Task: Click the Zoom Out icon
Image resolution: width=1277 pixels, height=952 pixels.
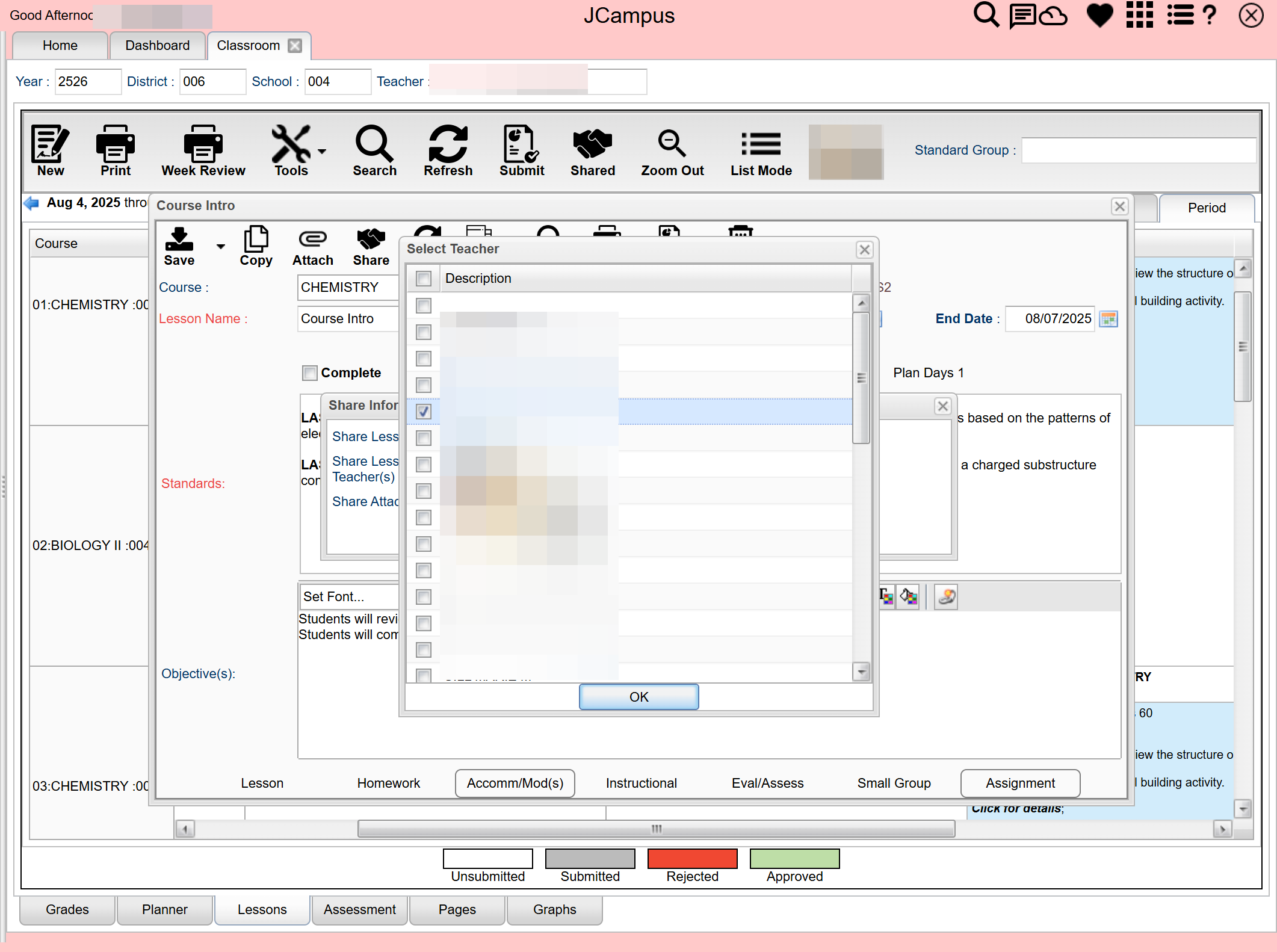Action: coord(672,144)
